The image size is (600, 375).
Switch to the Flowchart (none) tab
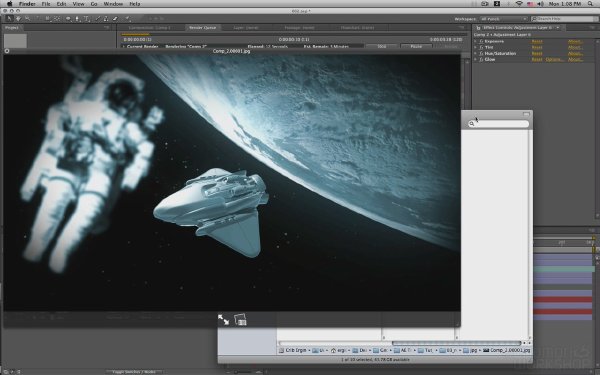point(357,28)
